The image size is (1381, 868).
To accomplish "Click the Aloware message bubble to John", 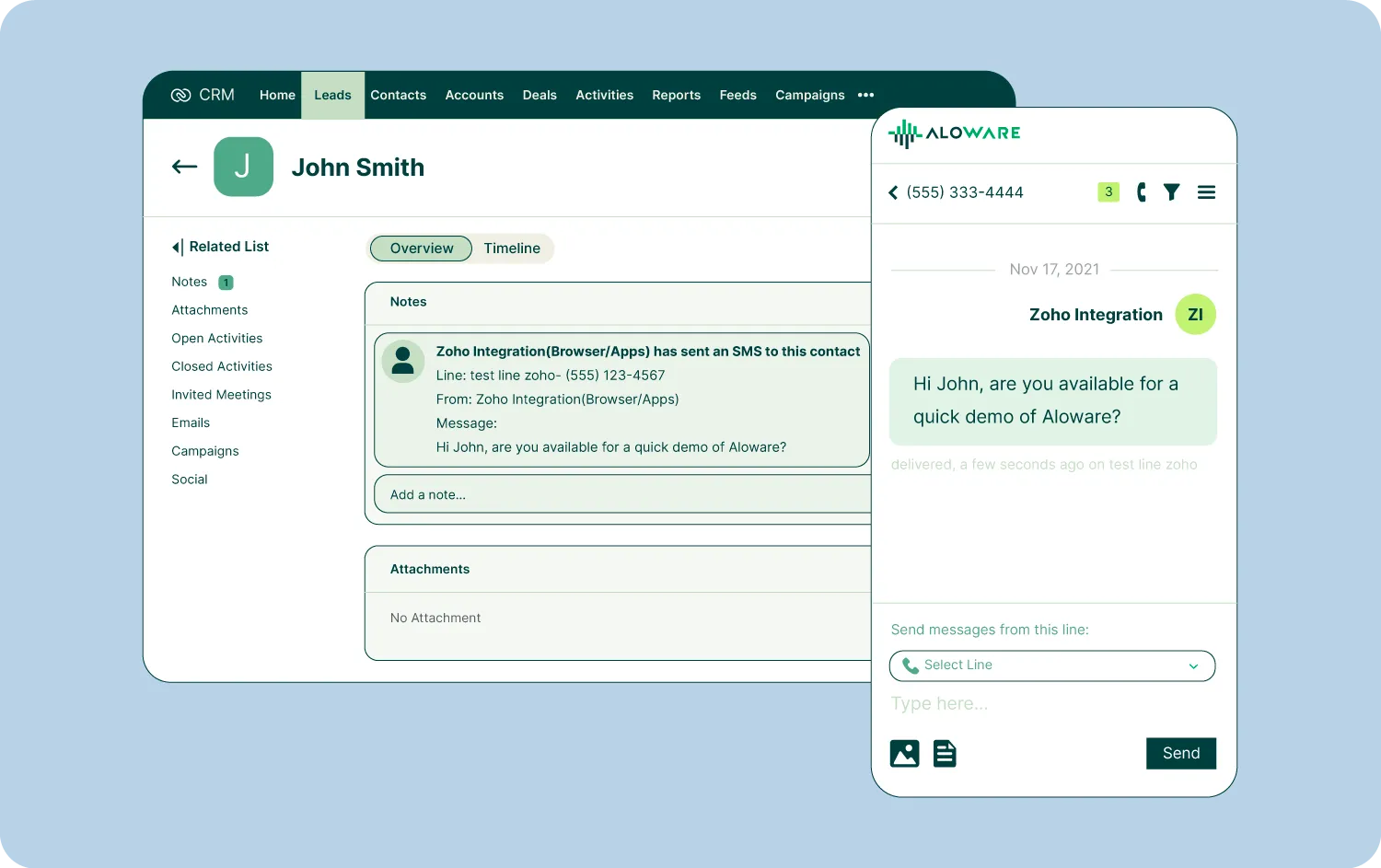I will [1052, 401].
